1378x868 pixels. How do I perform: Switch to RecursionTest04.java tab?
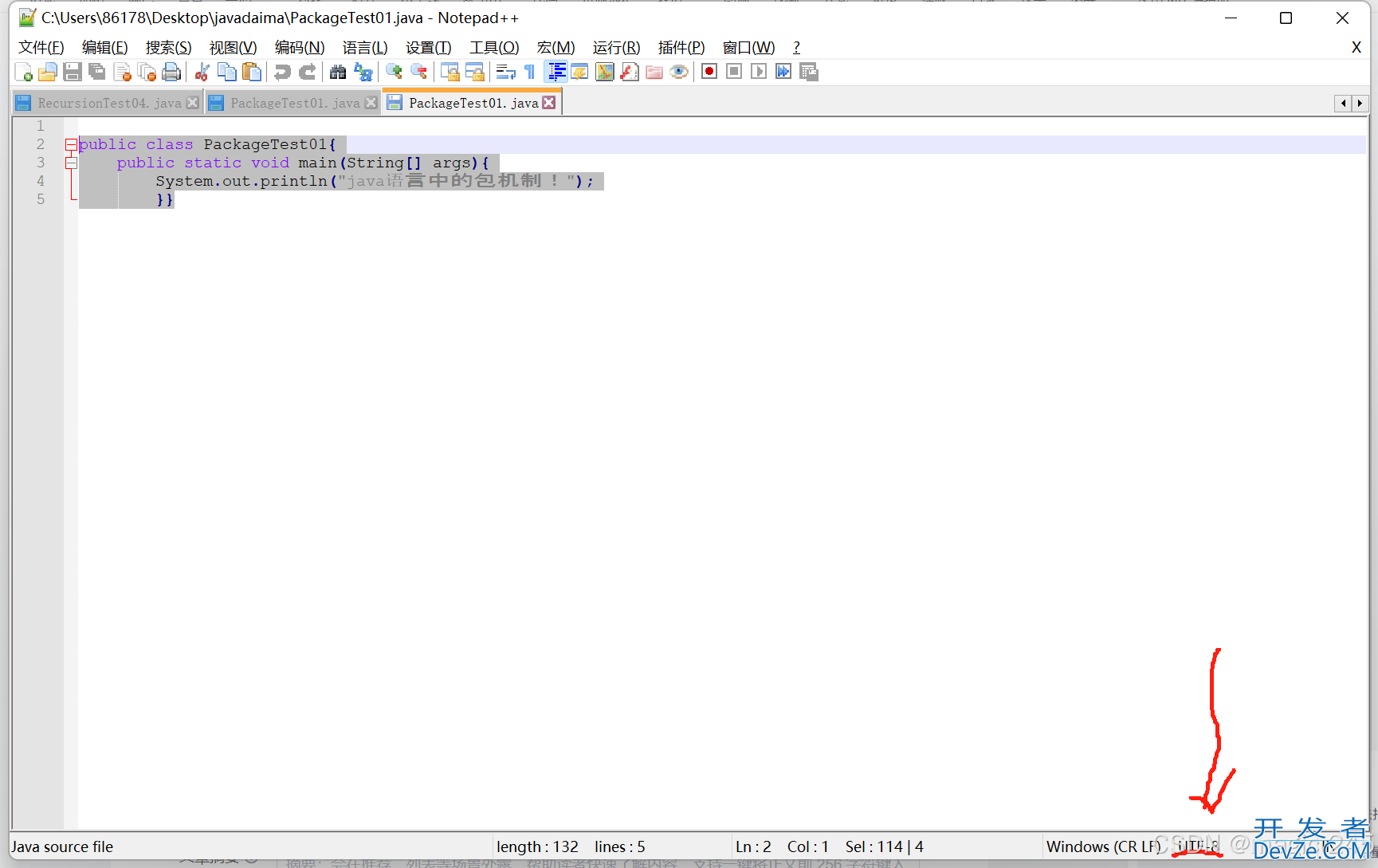[109, 103]
